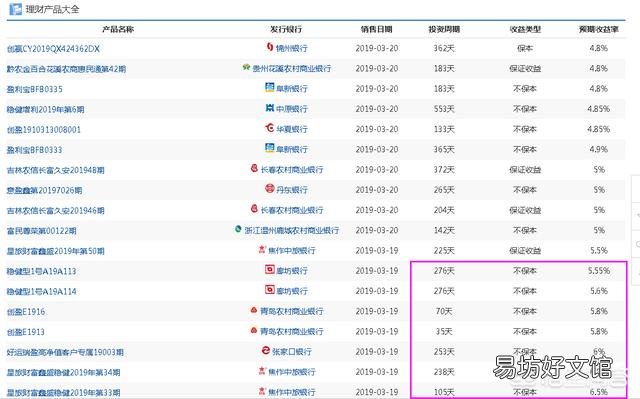This screenshot has height=399, width=640.
Task: Click the 贵州花溪农村商业银行 logo icon
Action: coord(246,67)
